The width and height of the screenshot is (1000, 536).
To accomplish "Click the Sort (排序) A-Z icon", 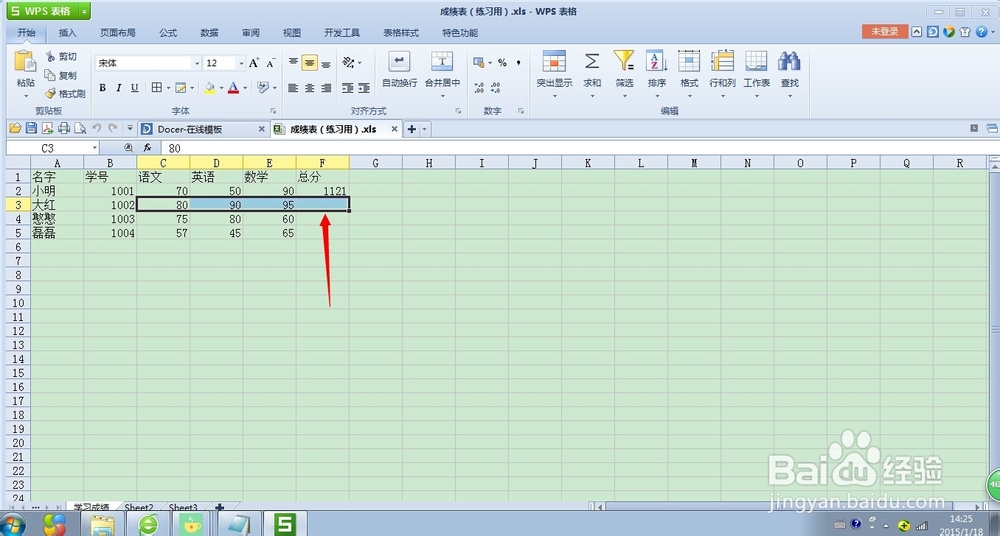I will tap(656, 61).
